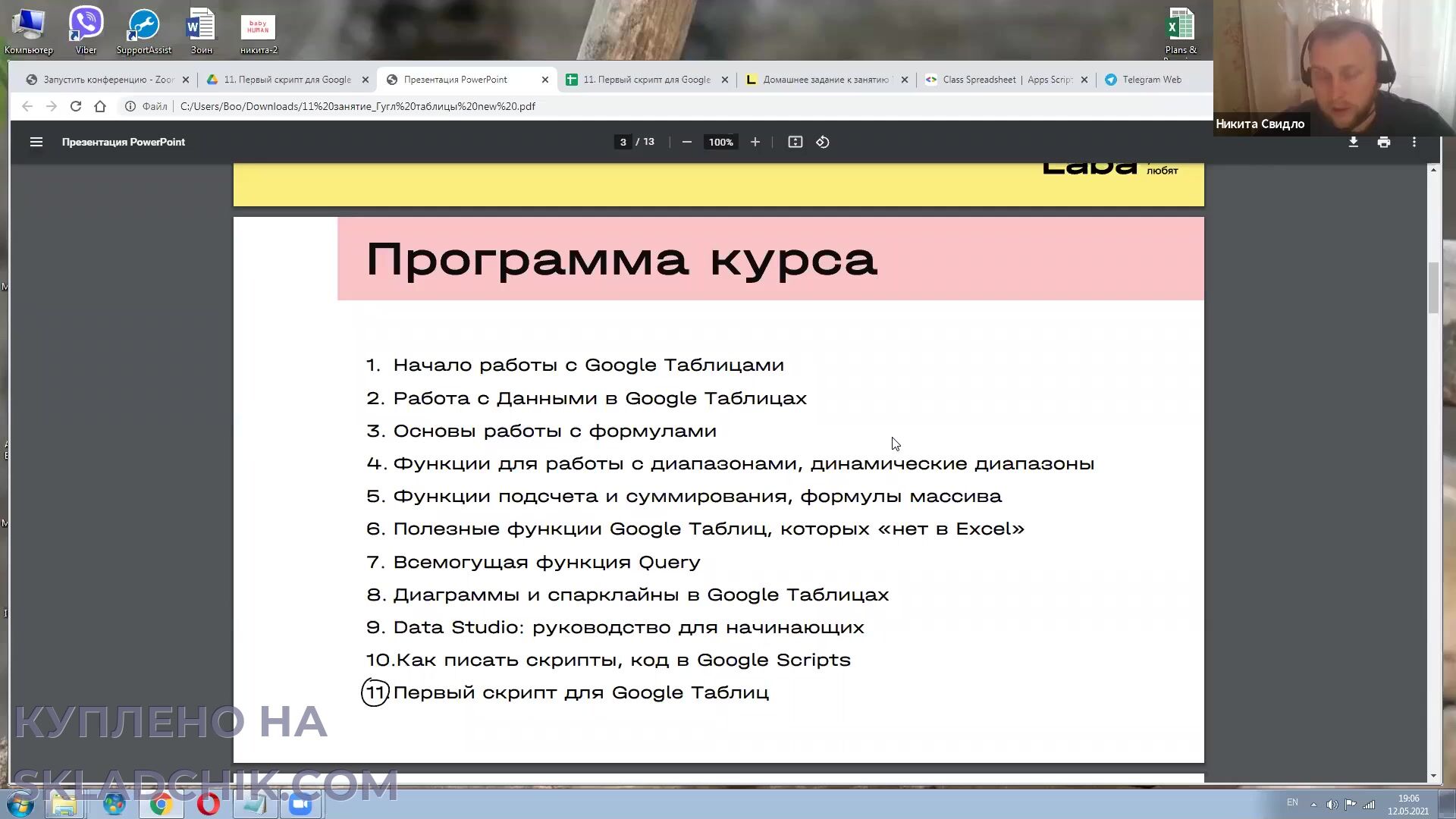Close the Class Spreadsheet Apps Script tab
The width and height of the screenshot is (1456, 819).
pyautogui.click(x=1084, y=80)
